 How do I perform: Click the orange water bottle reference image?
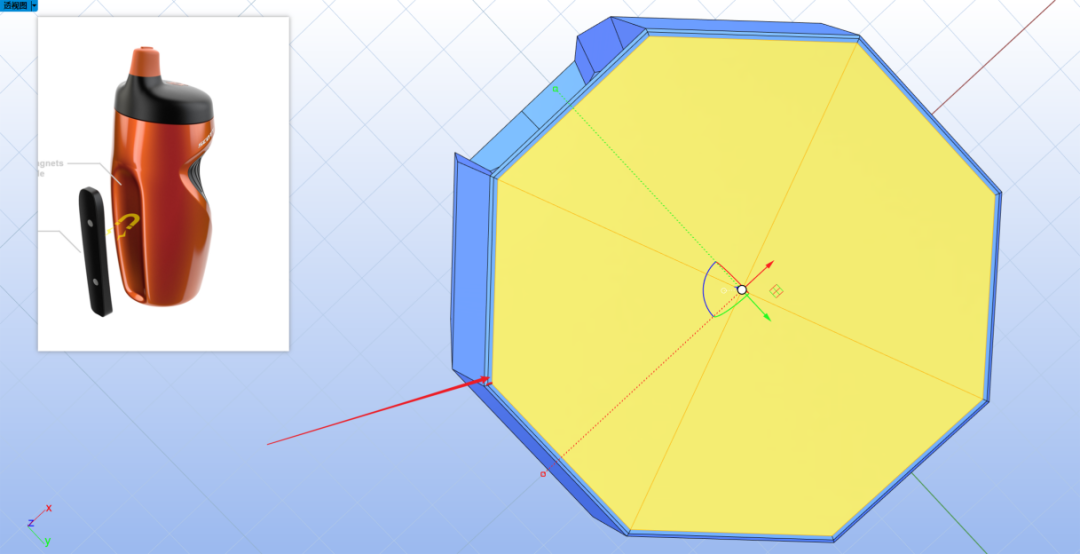[x=163, y=183]
